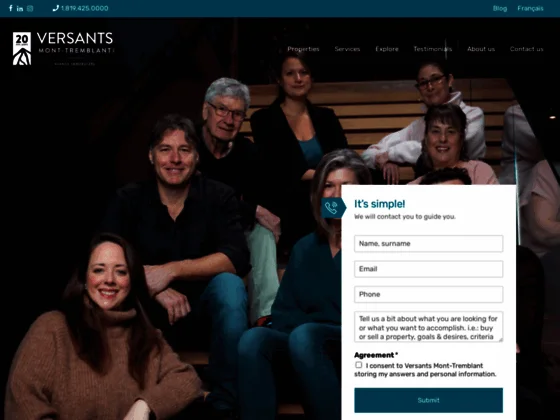Open the Explore menu
The width and height of the screenshot is (560, 420).
click(x=387, y=49)
